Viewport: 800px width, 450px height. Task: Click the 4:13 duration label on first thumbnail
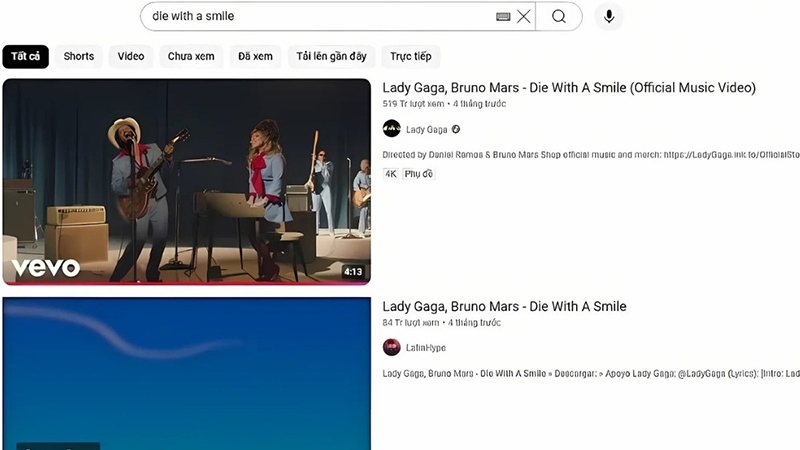pos(353,272)
